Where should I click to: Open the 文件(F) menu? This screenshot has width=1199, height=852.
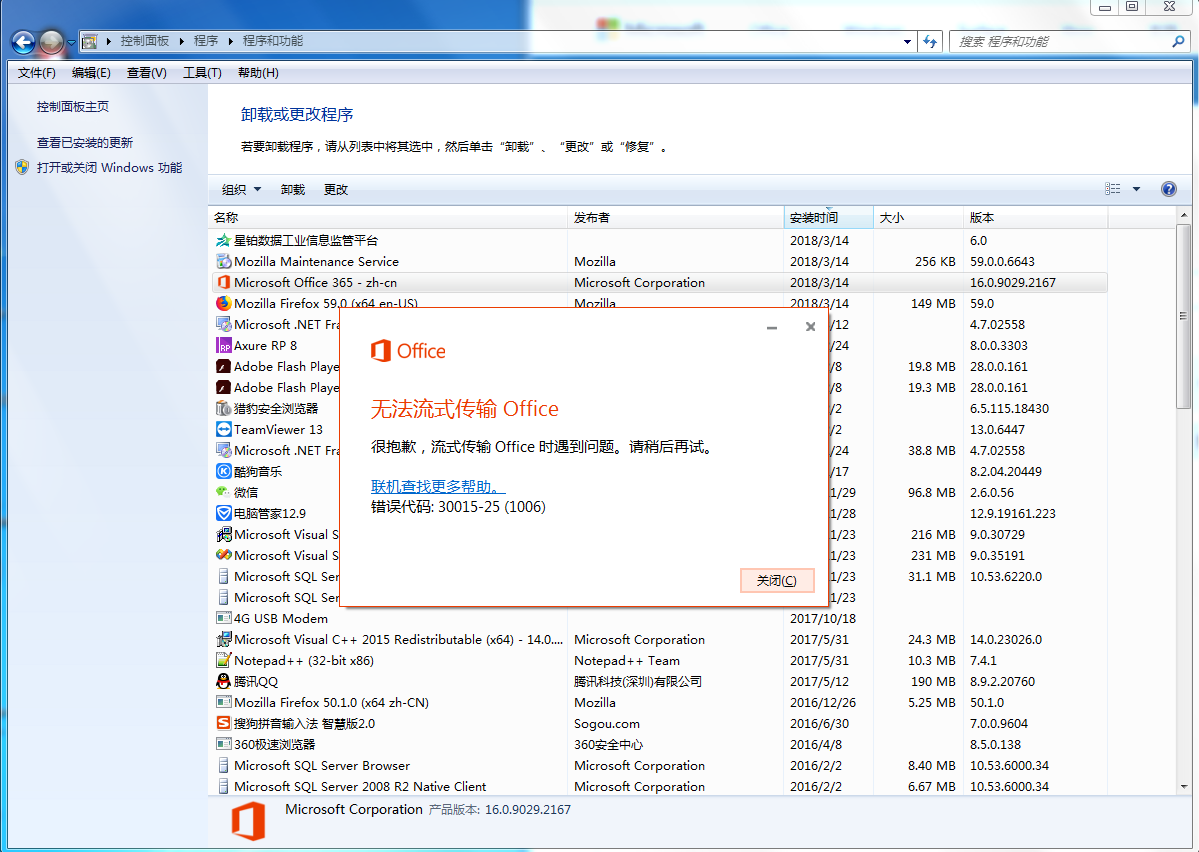tap(37, 73)
